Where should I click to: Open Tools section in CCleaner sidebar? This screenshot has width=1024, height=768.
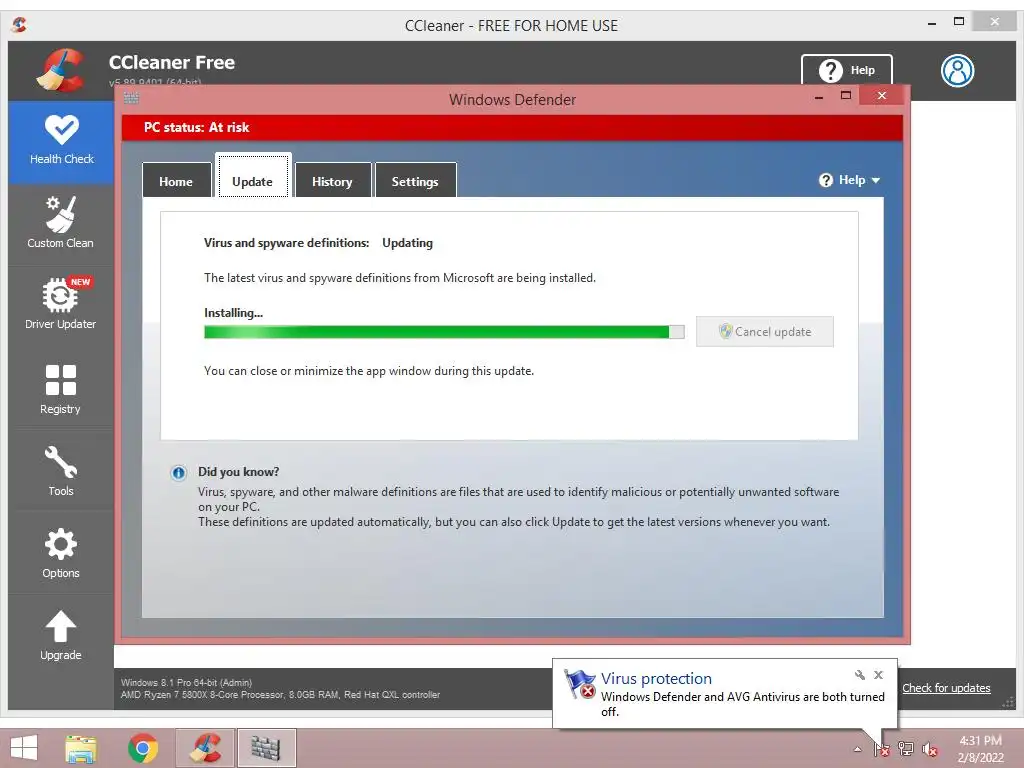pyautogui.click(x=61, y=472)
